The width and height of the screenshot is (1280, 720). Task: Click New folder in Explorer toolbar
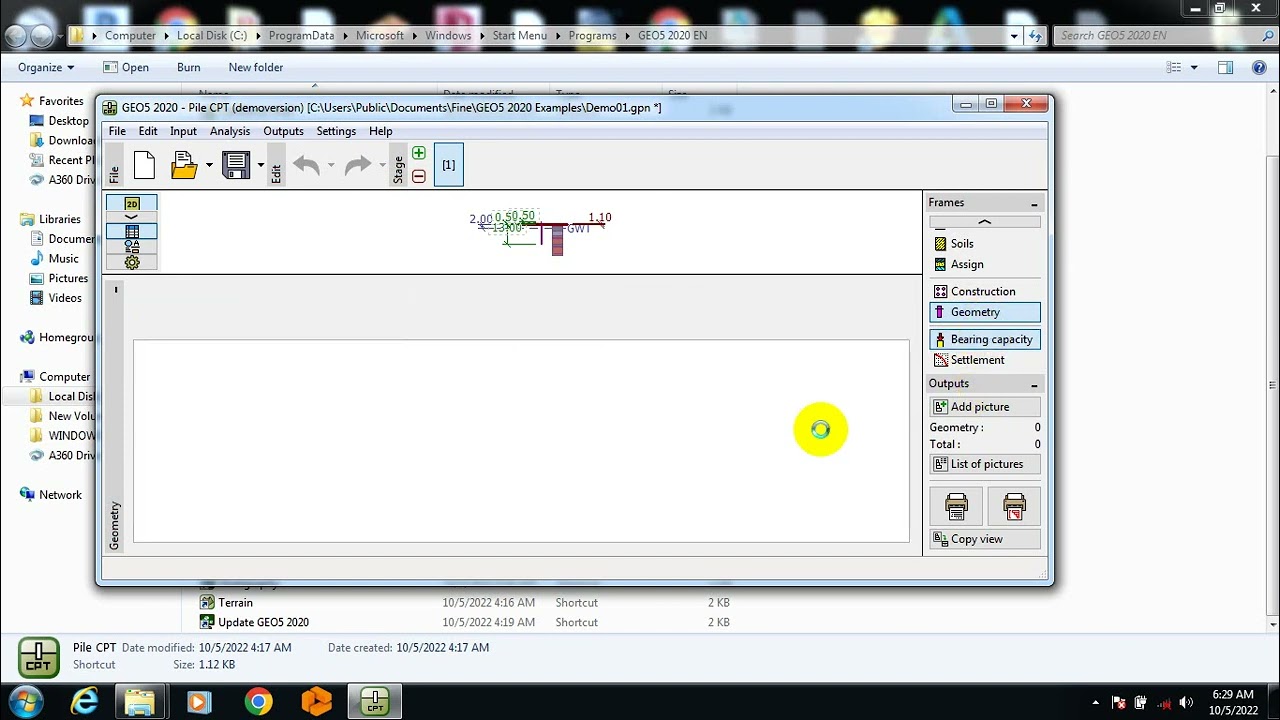coord(255,67)
